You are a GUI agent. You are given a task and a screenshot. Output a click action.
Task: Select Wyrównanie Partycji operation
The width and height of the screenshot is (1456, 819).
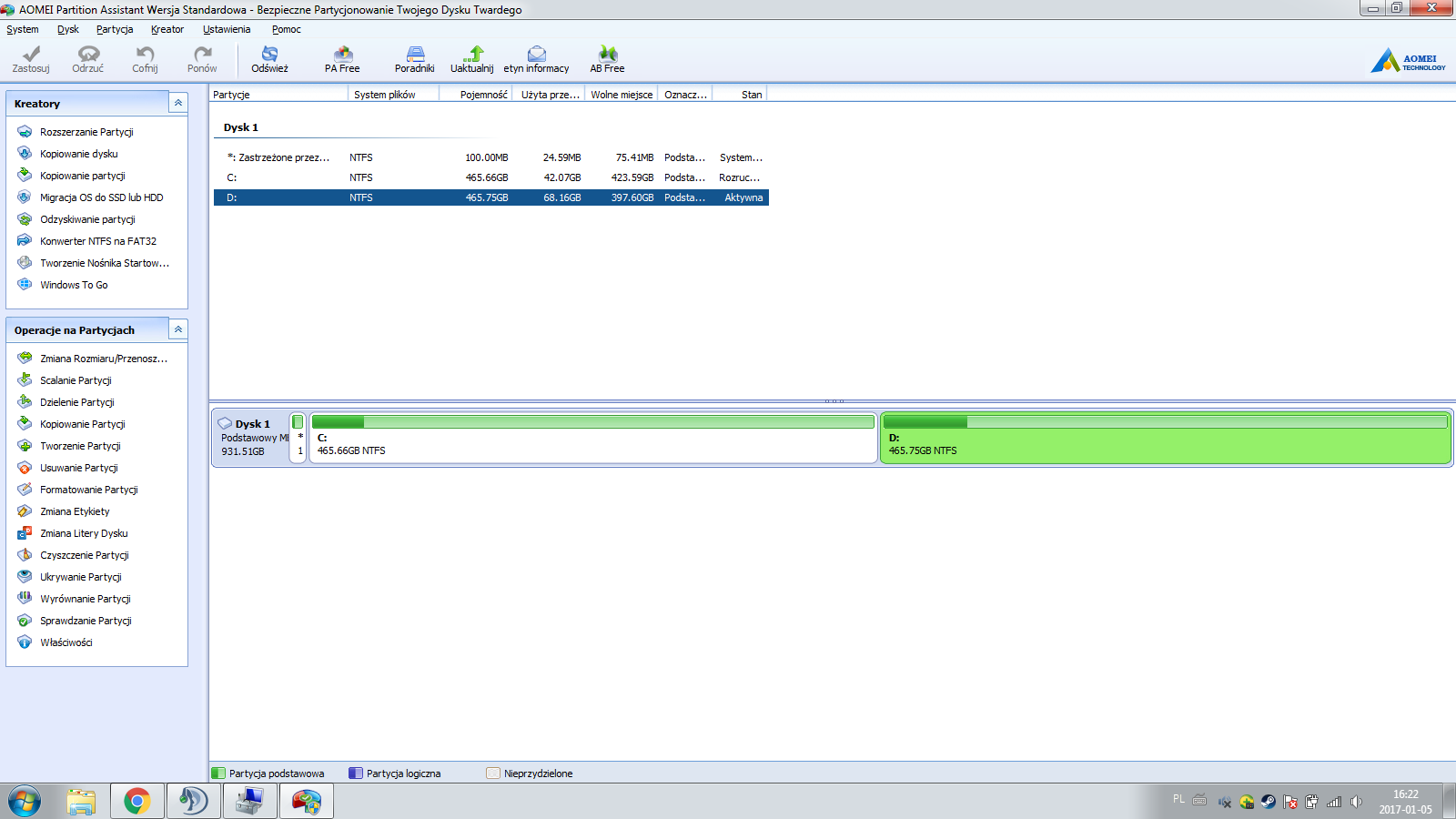(x=86, y=599)
